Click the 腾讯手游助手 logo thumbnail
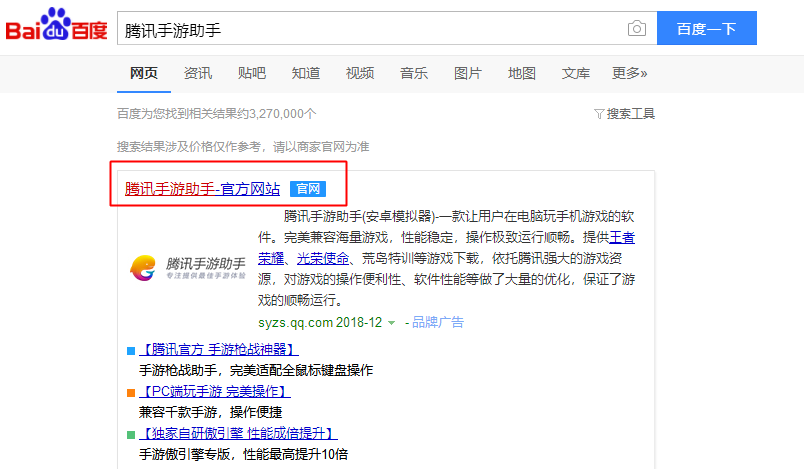Viewport: 804px width, 469px height. pyautogui.click(x=187, y=268)
